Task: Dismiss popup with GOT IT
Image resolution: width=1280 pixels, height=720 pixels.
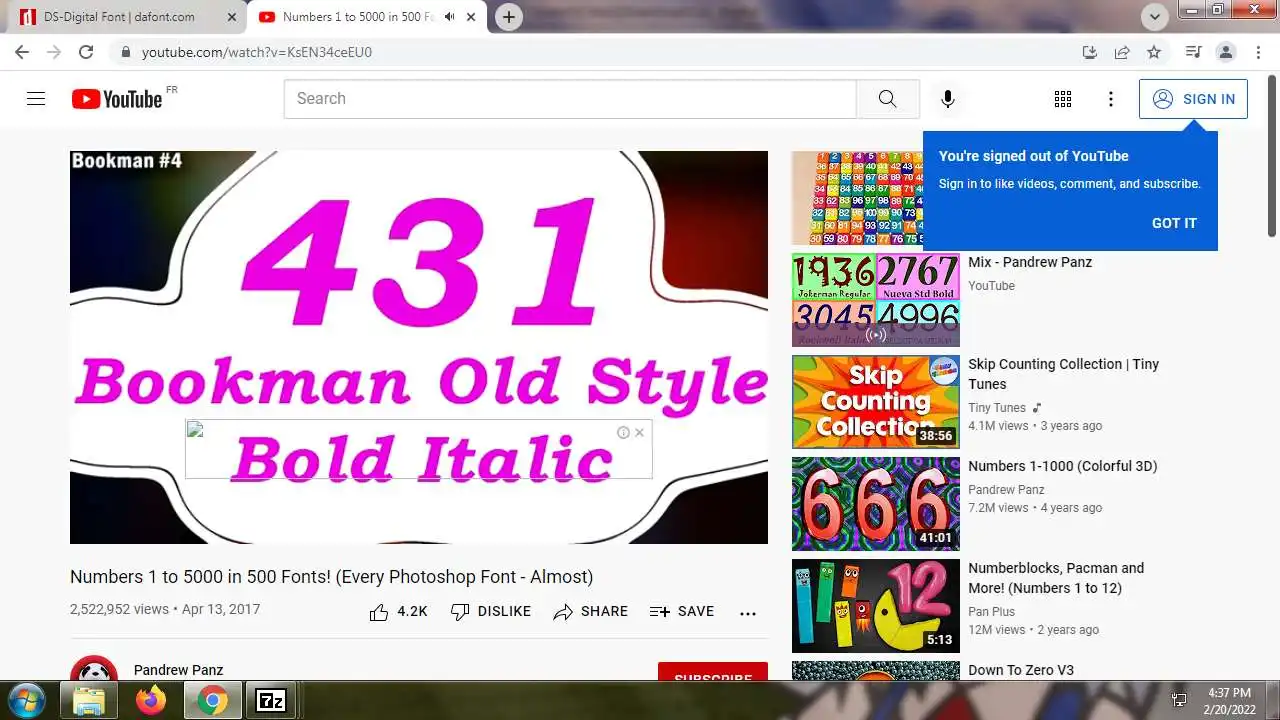Action: point(1174,223)
